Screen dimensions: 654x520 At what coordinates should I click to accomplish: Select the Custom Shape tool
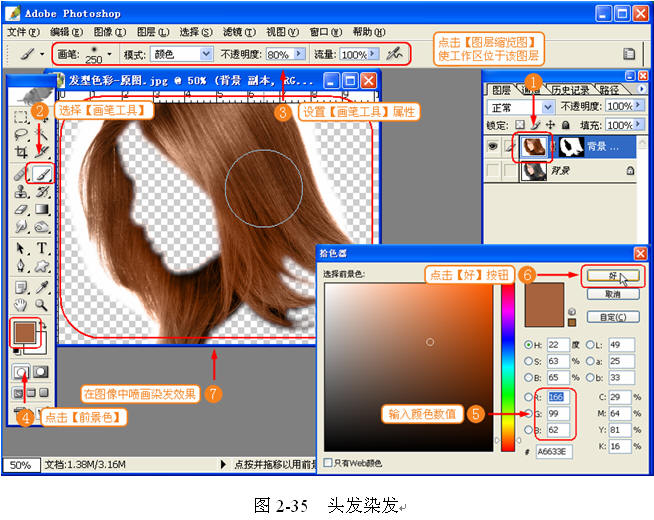(42, 266)
